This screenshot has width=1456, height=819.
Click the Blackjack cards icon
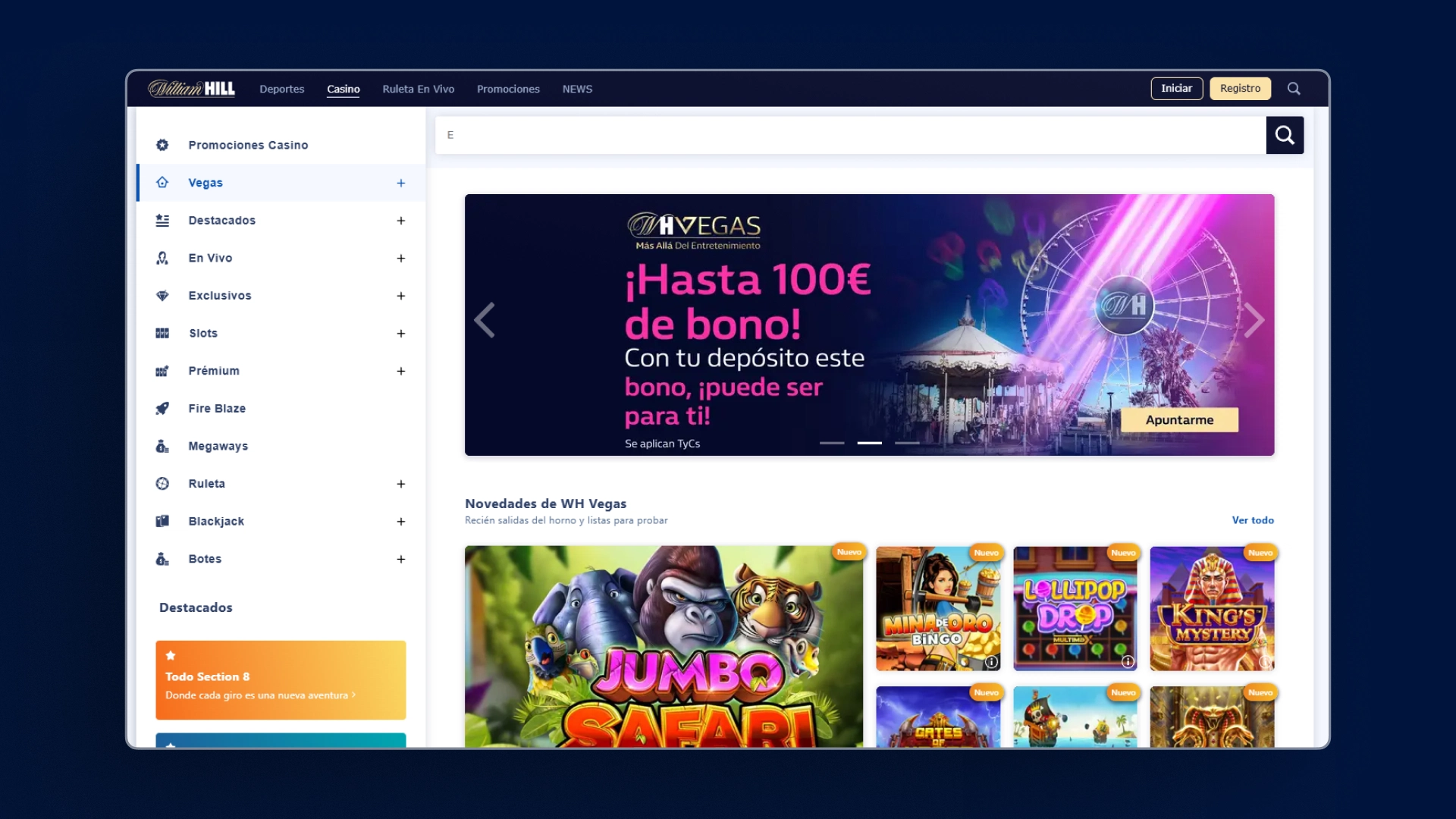(x=162, y=521)
